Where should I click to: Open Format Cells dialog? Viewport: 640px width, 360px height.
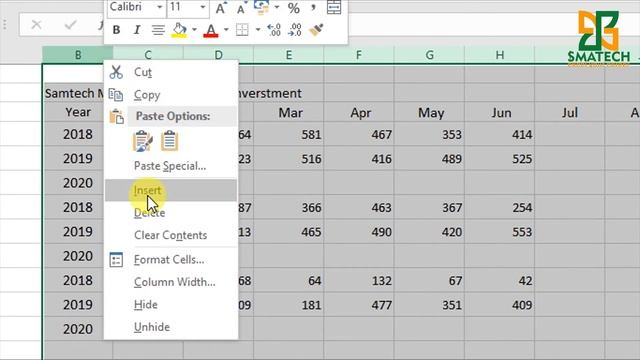click(x=171, y=260)
